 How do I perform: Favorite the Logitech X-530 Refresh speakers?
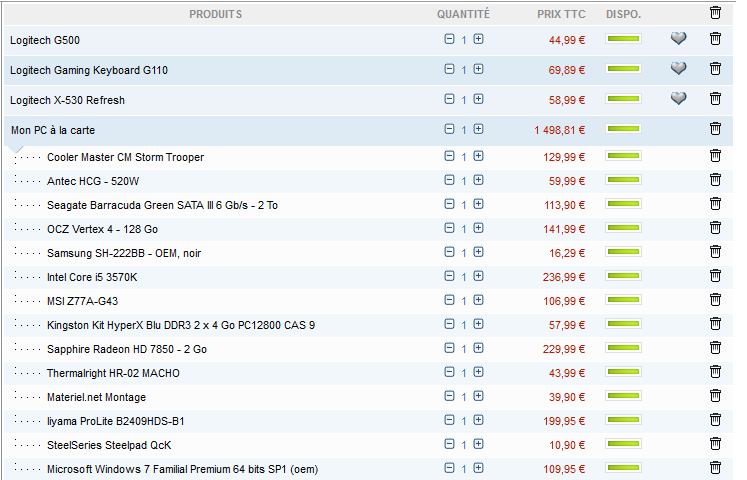679,99
